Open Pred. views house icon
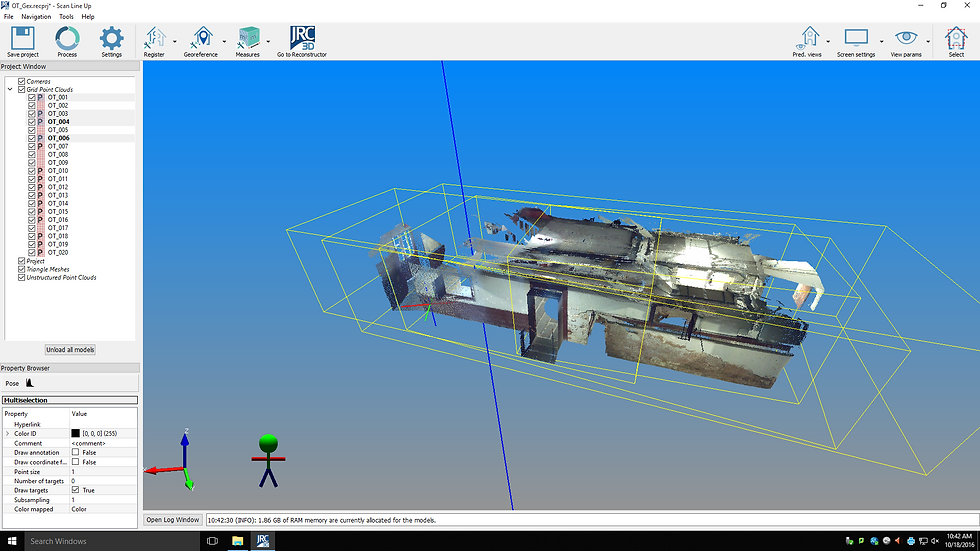The height and width of the screenshot is (551, 980). (x=809, y=38)
